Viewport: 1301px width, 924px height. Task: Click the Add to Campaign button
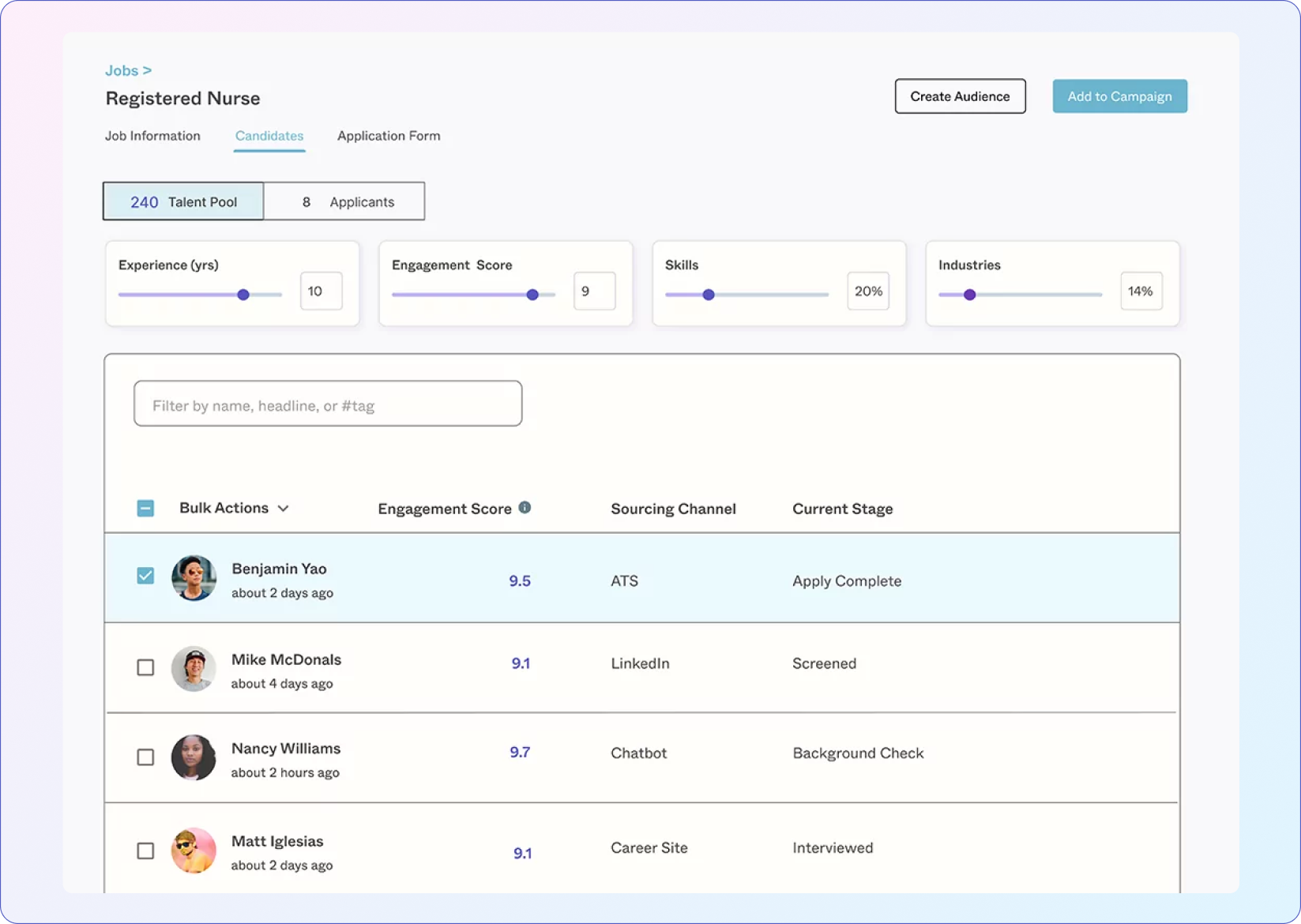coord(1119,96)
